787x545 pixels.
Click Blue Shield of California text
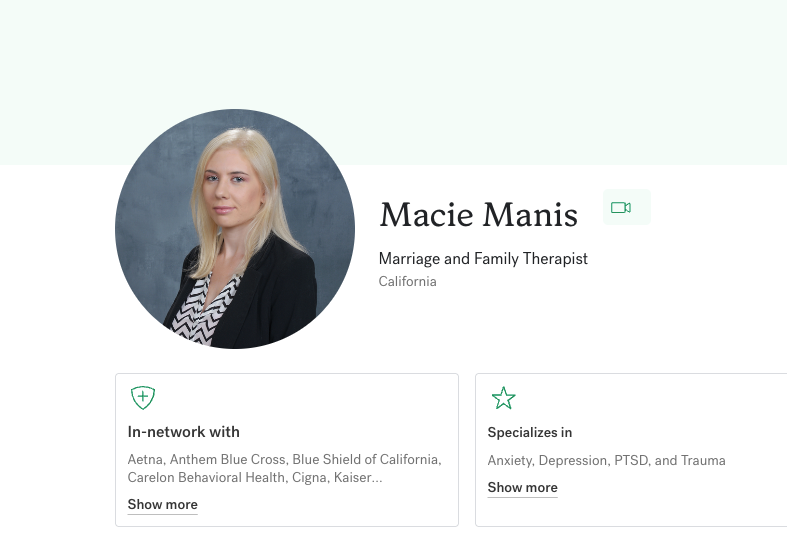coord(365,460)
